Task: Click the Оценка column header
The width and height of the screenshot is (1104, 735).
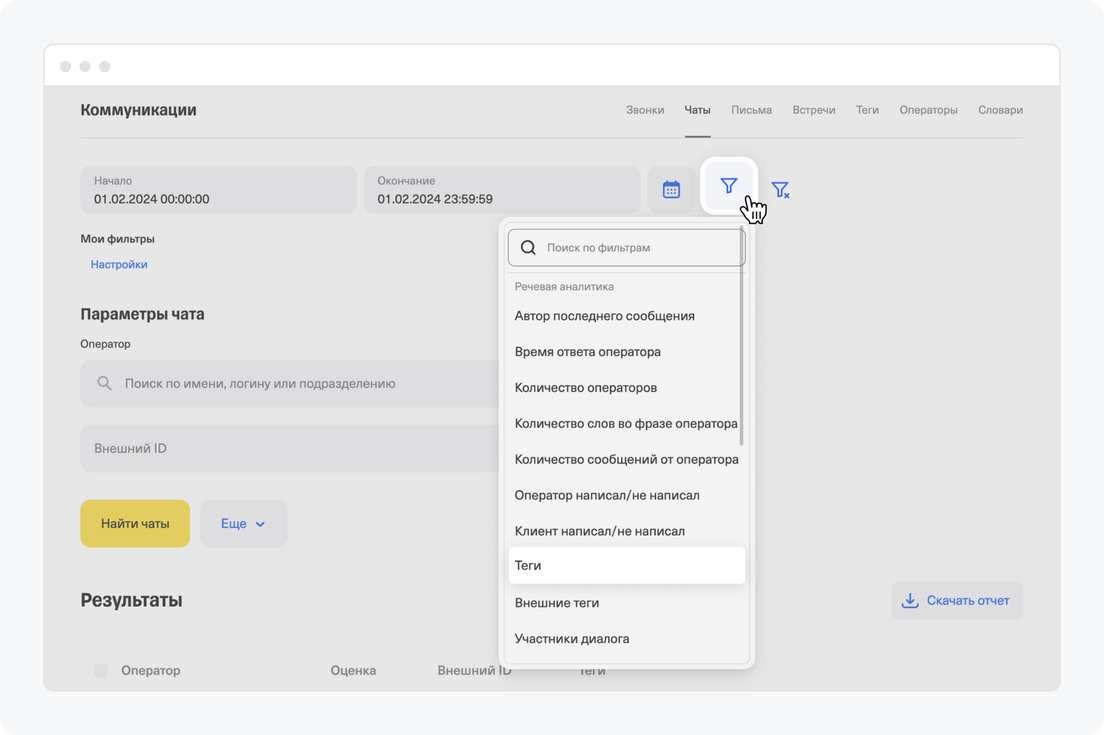Action: 353,671
